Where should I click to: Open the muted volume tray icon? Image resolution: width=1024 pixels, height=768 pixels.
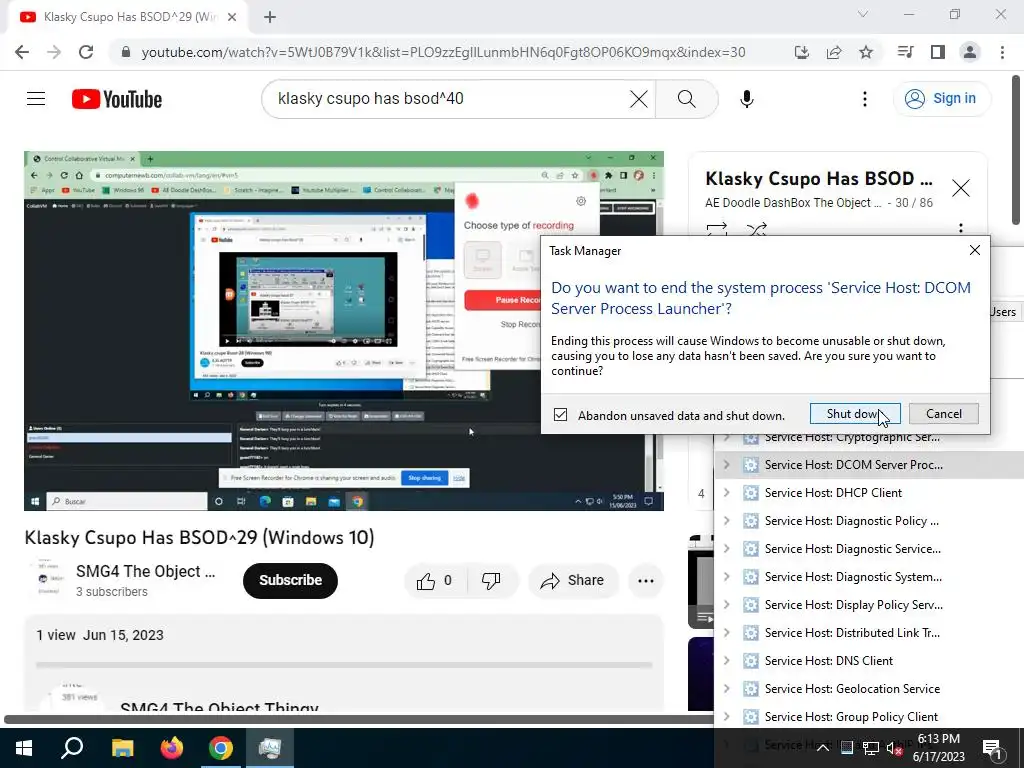(x=894, y=748)
